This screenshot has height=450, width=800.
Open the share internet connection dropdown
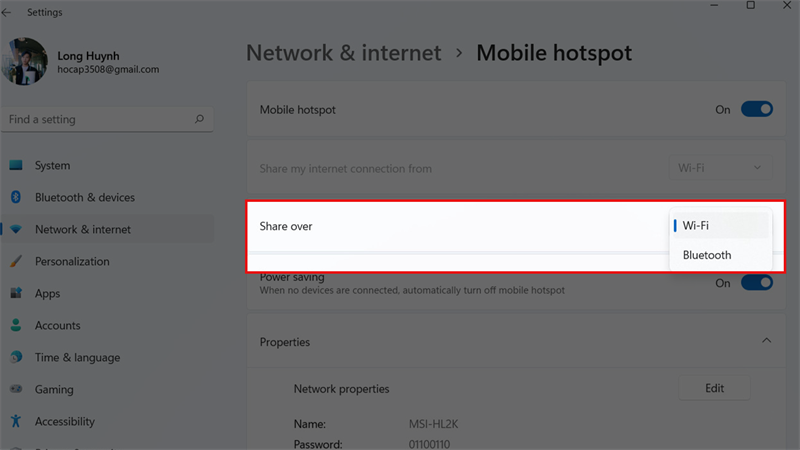[x=719, y=168]
